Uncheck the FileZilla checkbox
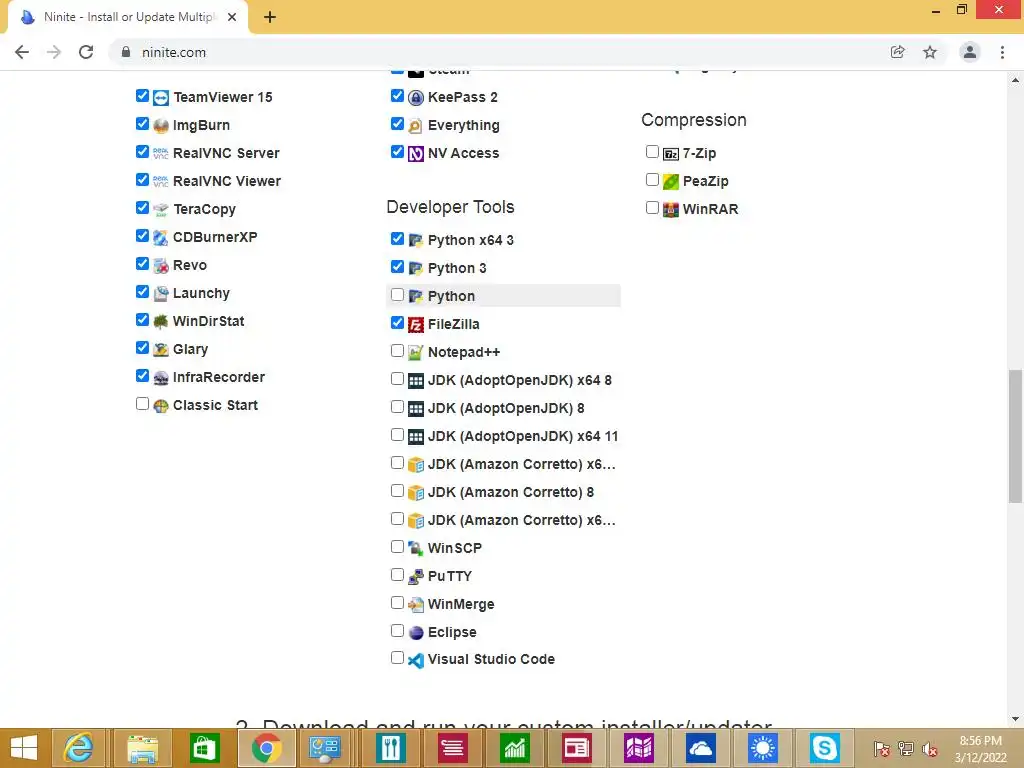The height and width of the screenshot is (768, 1024). 397,323
